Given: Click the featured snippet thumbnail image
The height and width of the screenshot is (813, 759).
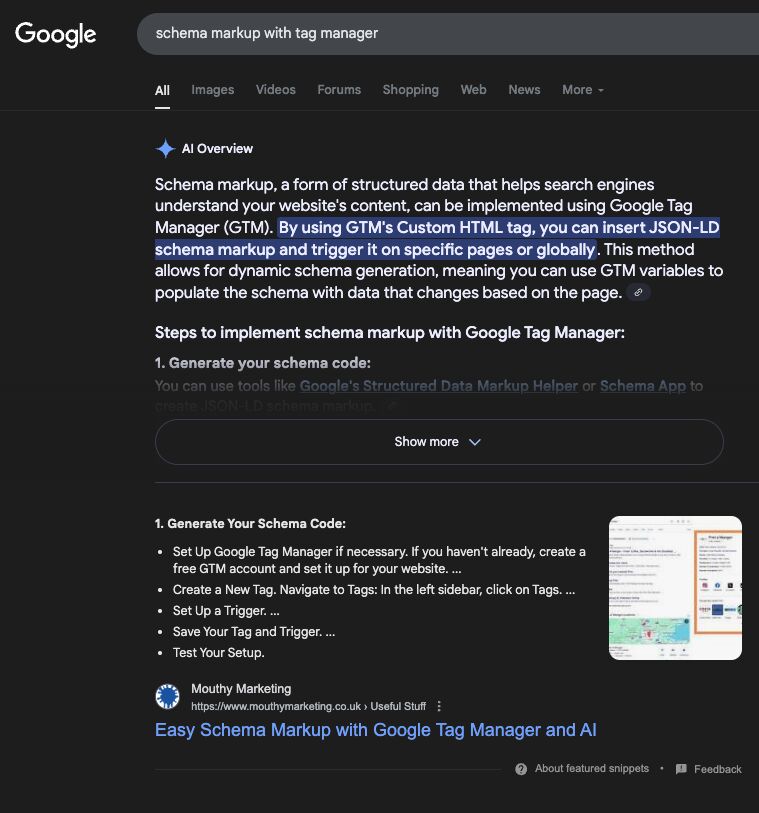Looking at the screenshot, I should pos(675,588).
